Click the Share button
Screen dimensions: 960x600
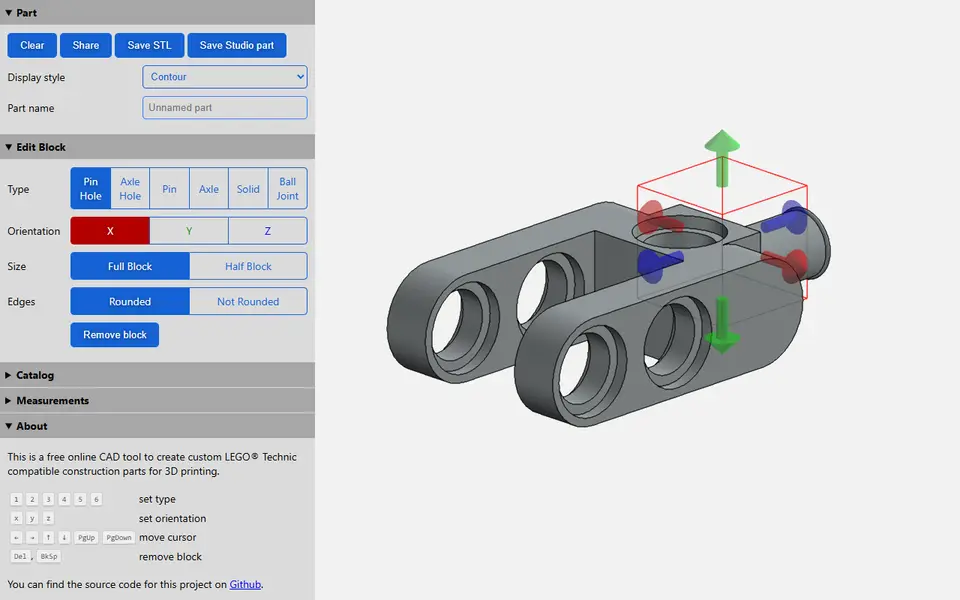coord(86,45)
